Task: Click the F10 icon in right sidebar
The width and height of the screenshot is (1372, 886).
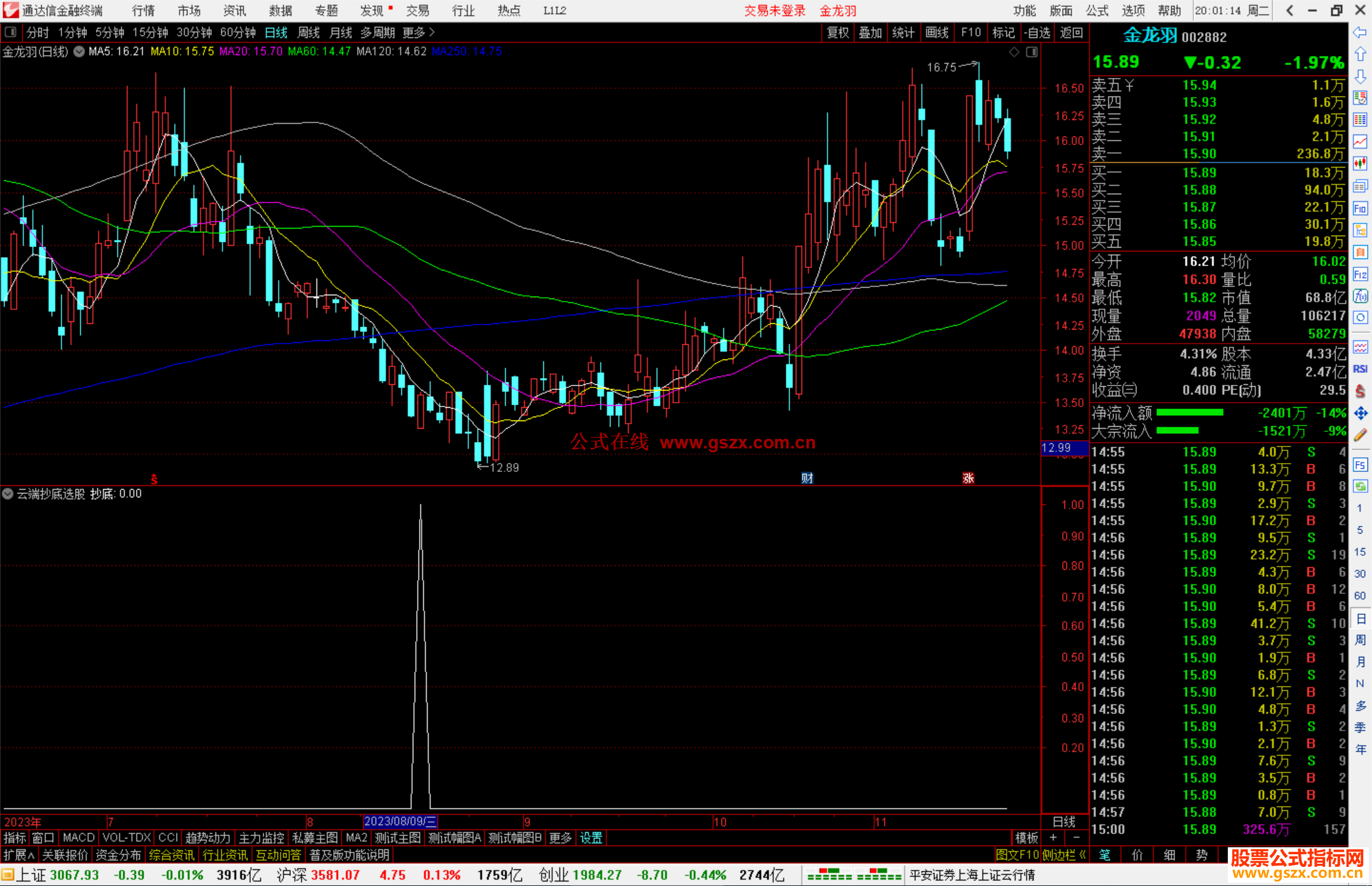Action: tap(1360, 208)
